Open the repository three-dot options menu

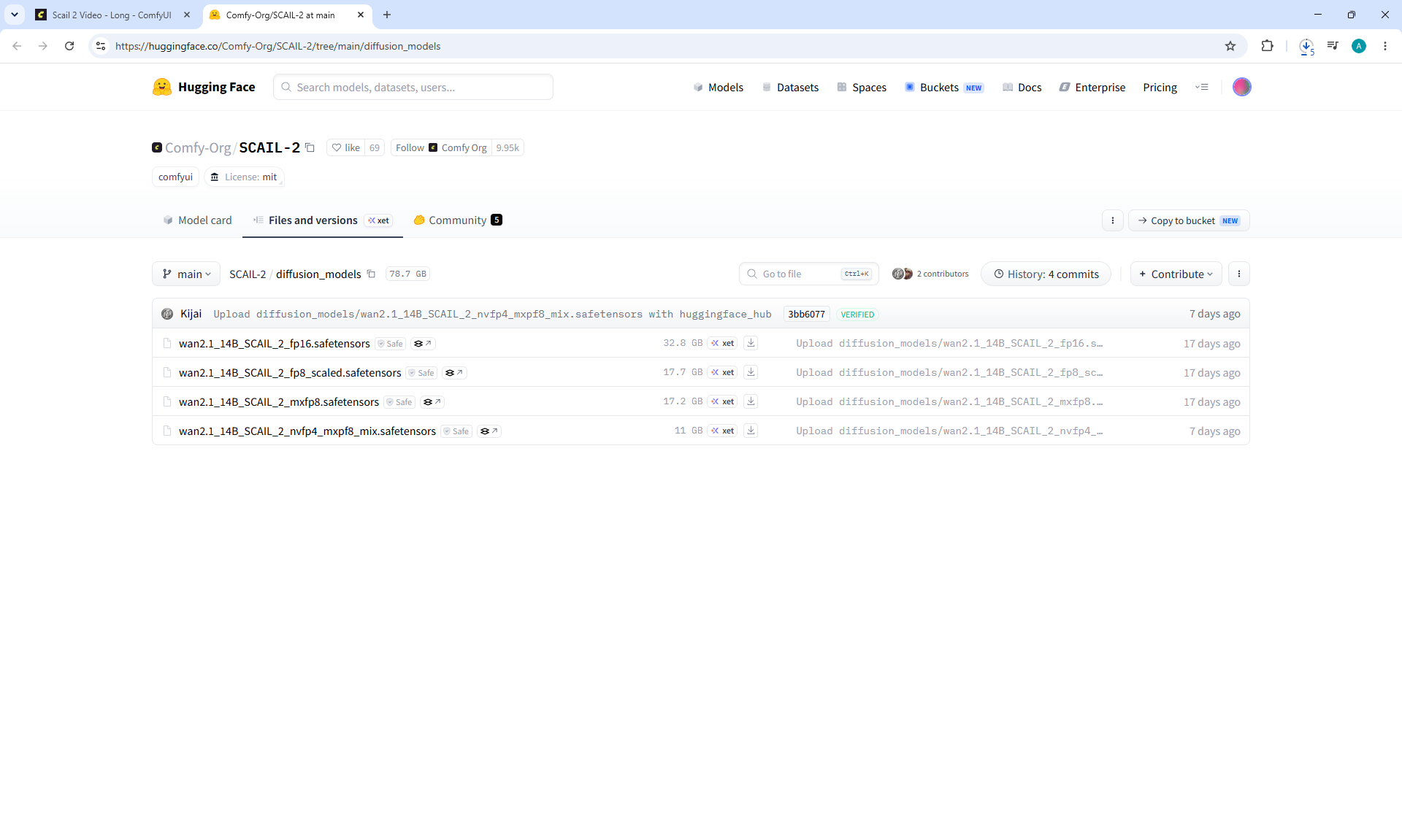(1113, 220)
